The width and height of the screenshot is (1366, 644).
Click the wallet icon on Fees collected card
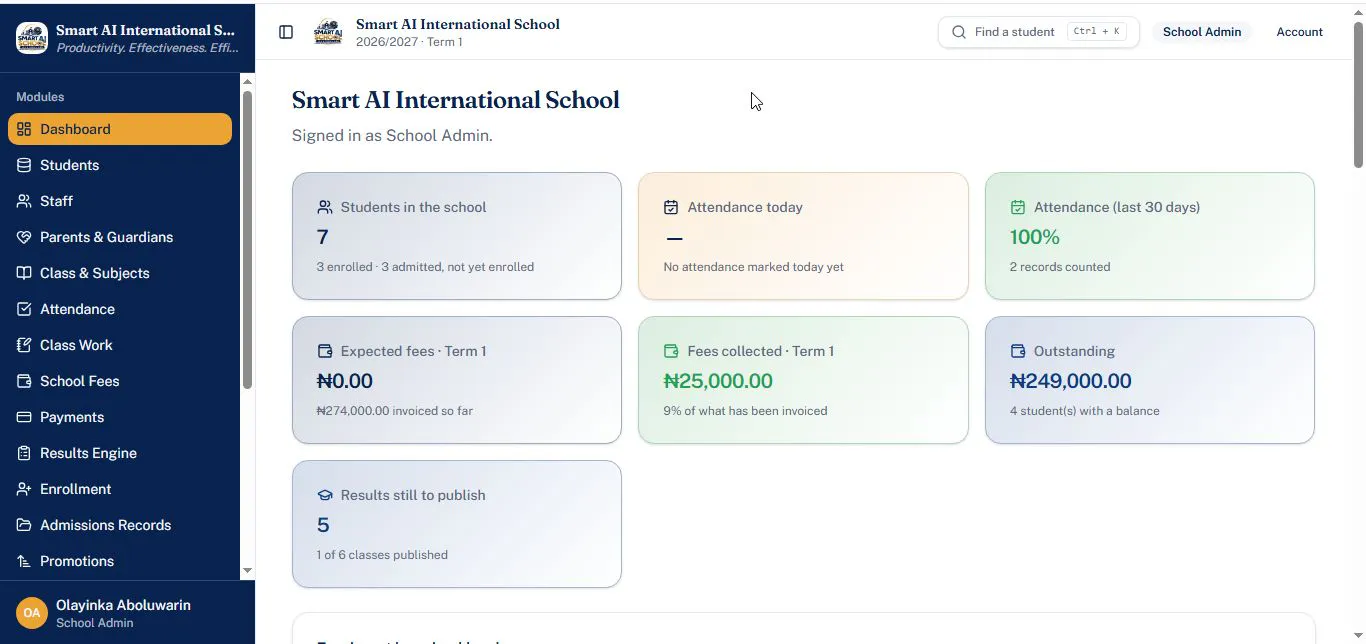[671, 351]
